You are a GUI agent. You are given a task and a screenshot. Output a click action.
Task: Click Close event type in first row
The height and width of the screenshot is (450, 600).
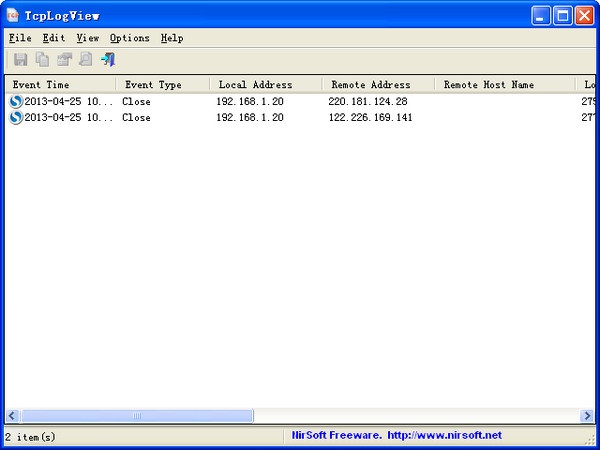(x=136, y=101)
